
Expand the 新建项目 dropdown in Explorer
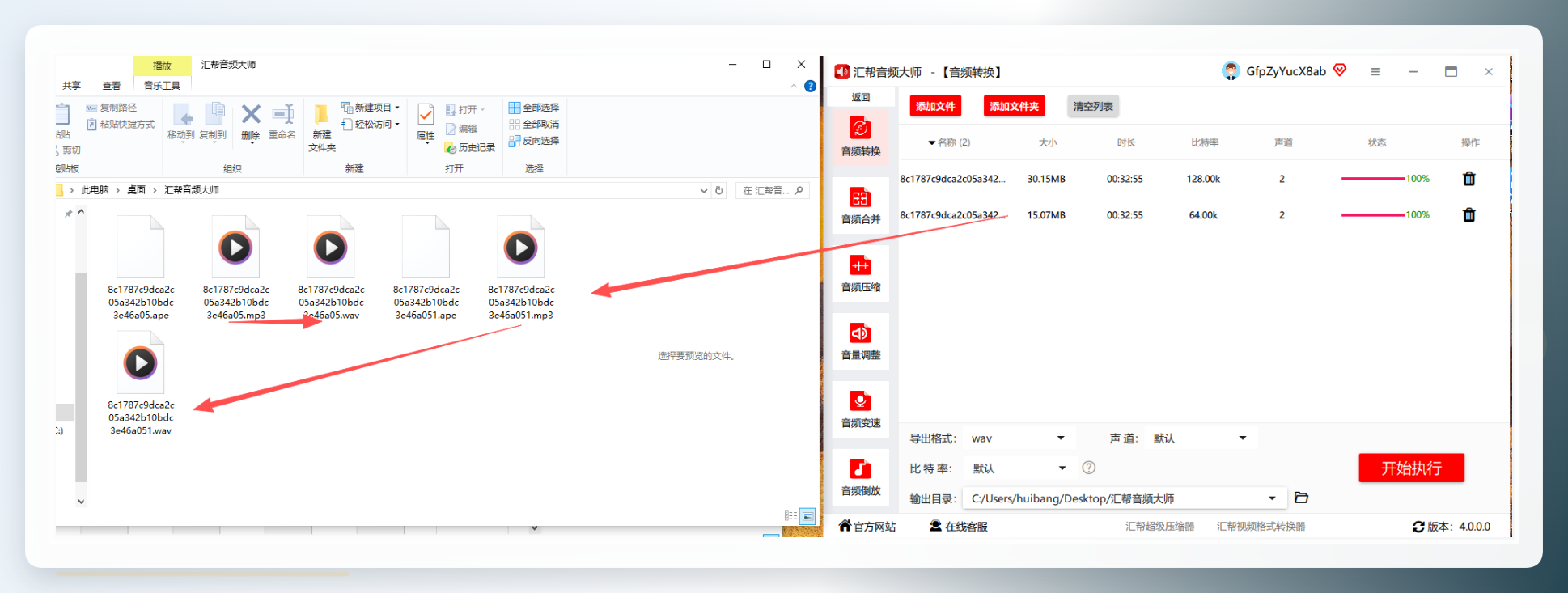(x=397, y=108)
